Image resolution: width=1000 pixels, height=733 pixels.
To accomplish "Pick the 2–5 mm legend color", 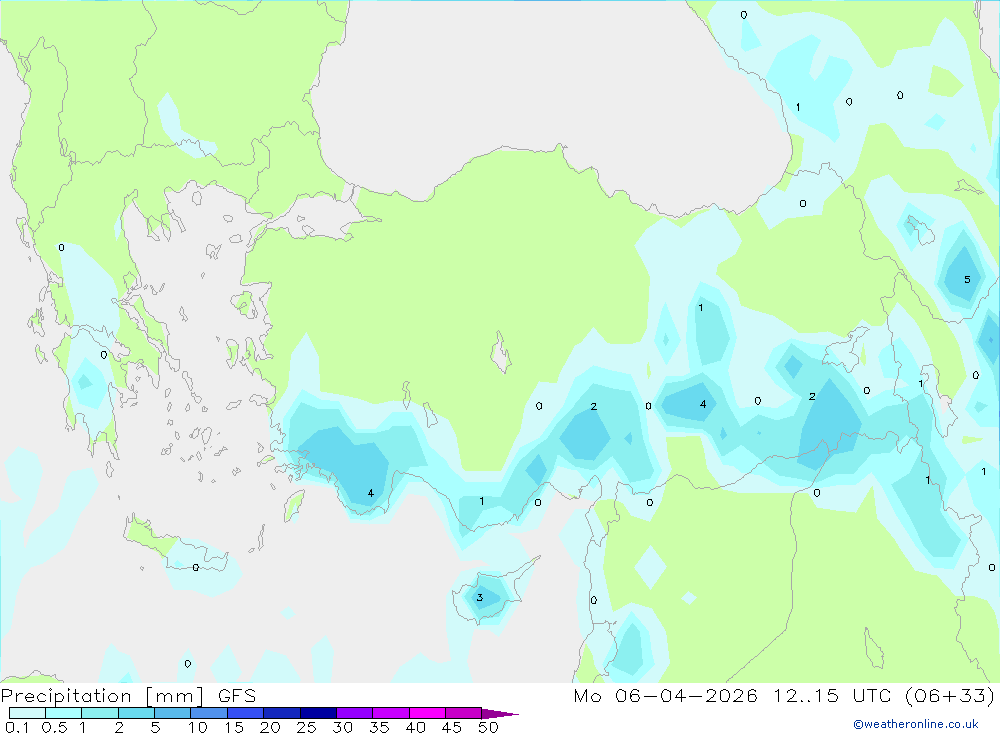I will [136, 713].
